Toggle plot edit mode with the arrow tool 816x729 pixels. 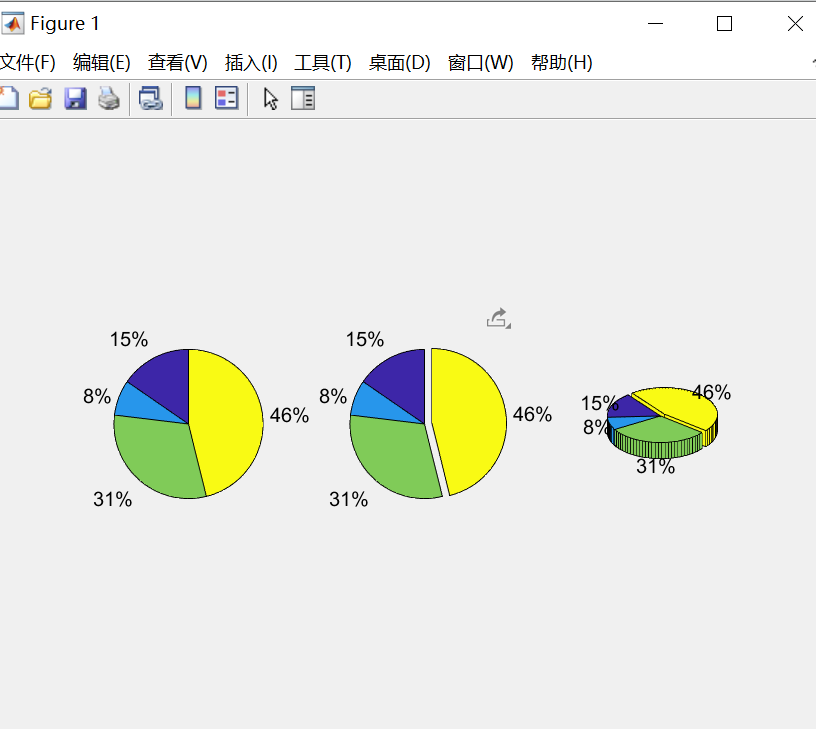(x=268, y=98)
